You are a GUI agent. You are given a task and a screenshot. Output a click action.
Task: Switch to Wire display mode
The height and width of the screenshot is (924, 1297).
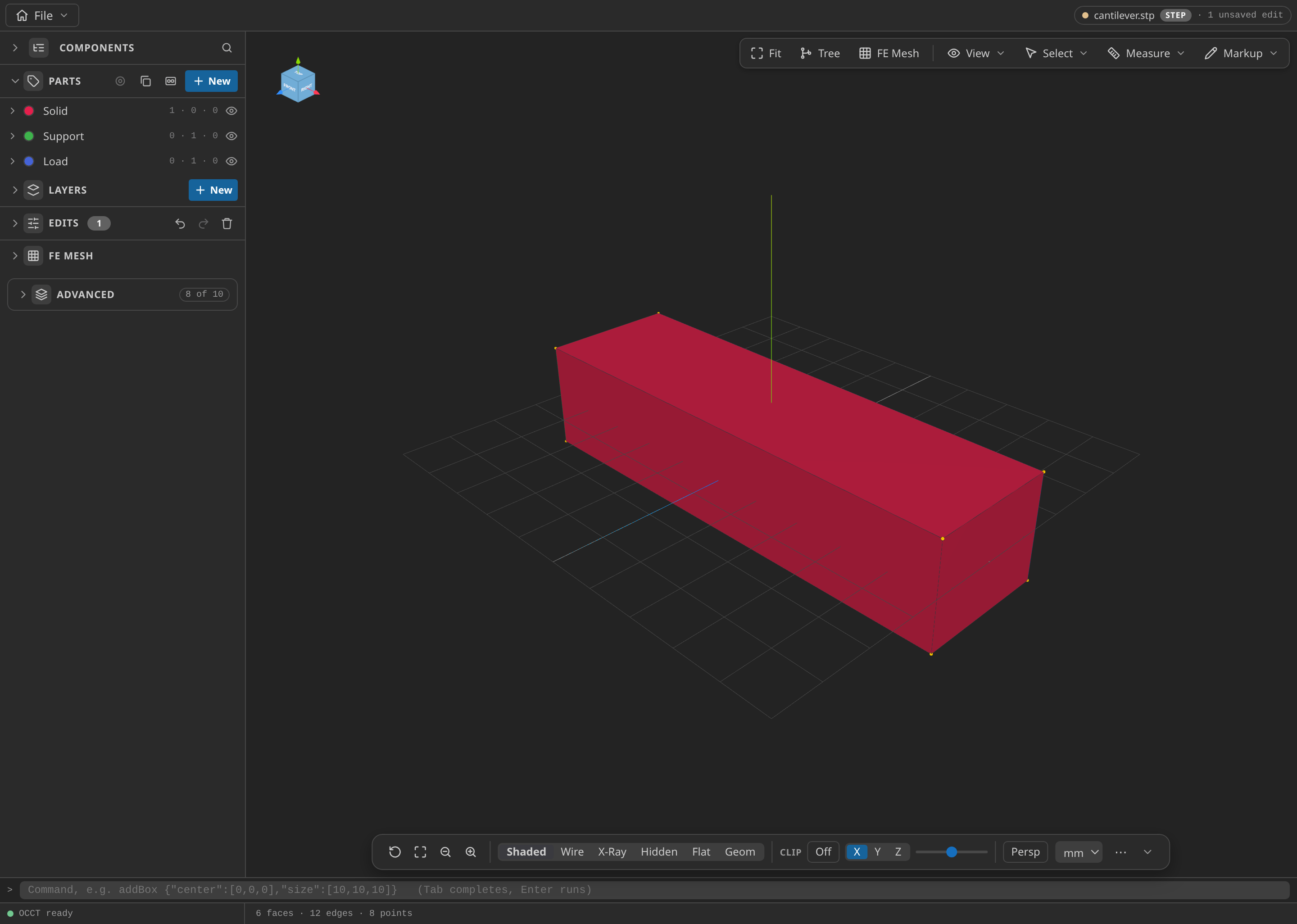pos(571,852)
